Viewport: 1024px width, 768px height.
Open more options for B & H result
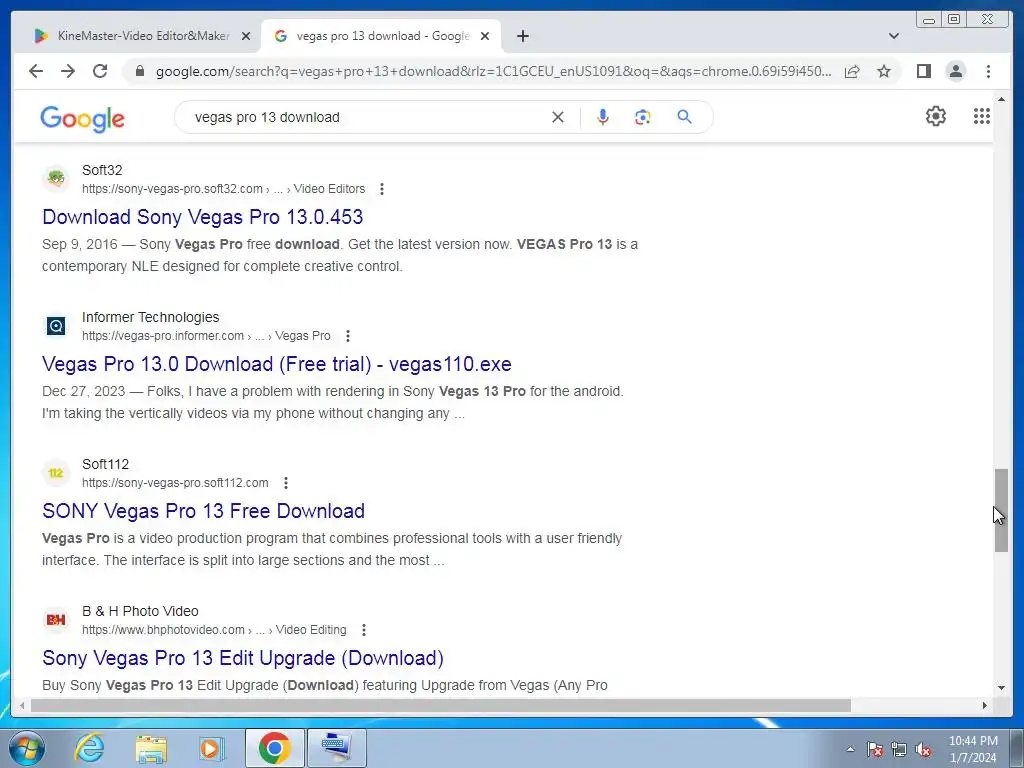tap(364, 630)
